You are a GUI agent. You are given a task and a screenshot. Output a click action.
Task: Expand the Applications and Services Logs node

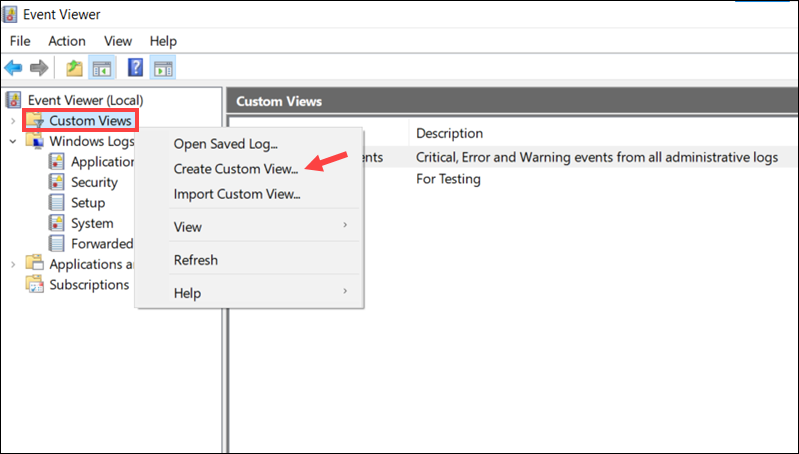coord(13,264)
